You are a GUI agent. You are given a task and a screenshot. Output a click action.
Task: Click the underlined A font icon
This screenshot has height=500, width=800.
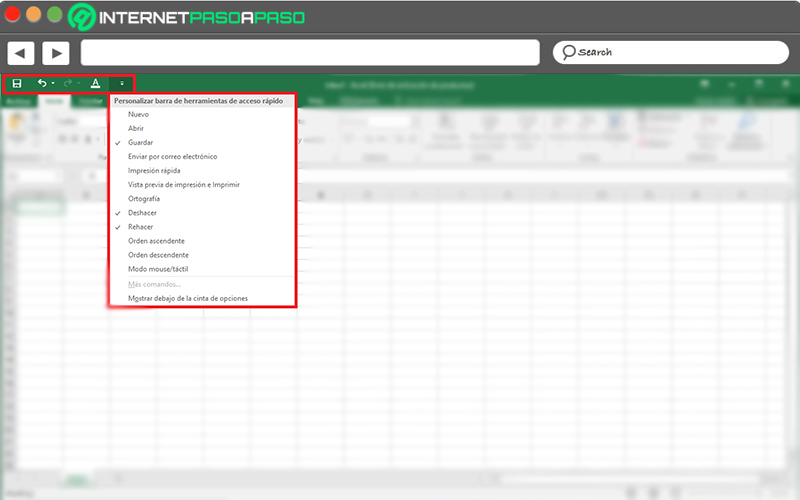[95, 84]
